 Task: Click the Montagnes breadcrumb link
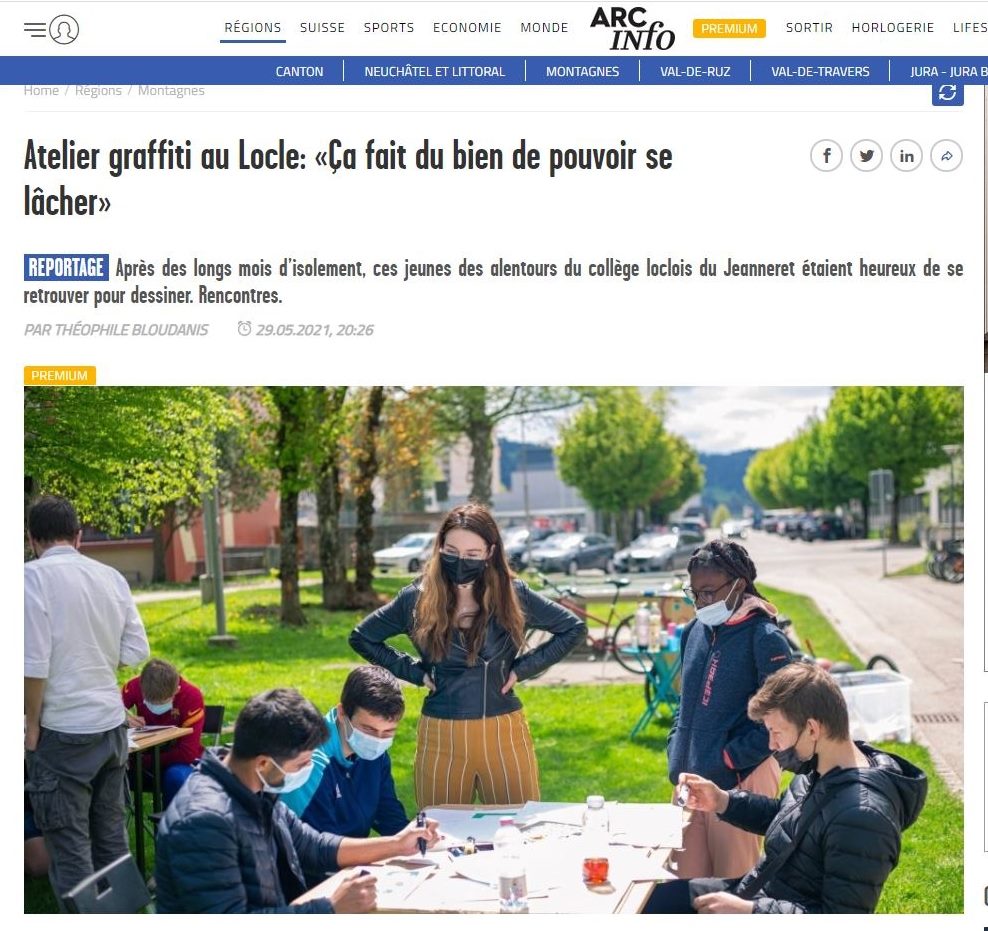pos(171,91)
